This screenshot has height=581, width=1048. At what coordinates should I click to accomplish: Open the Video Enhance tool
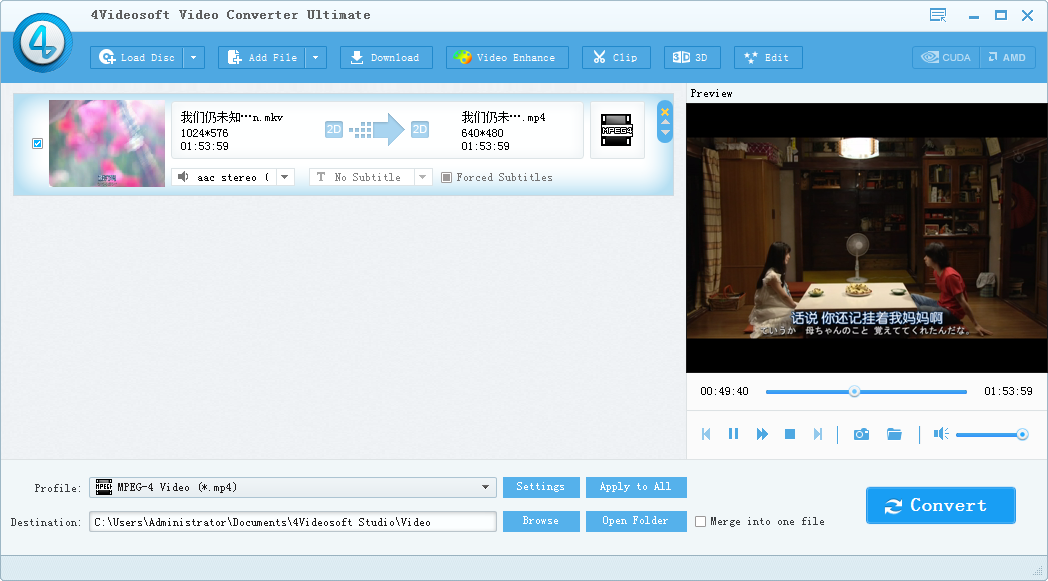point(507,58)
